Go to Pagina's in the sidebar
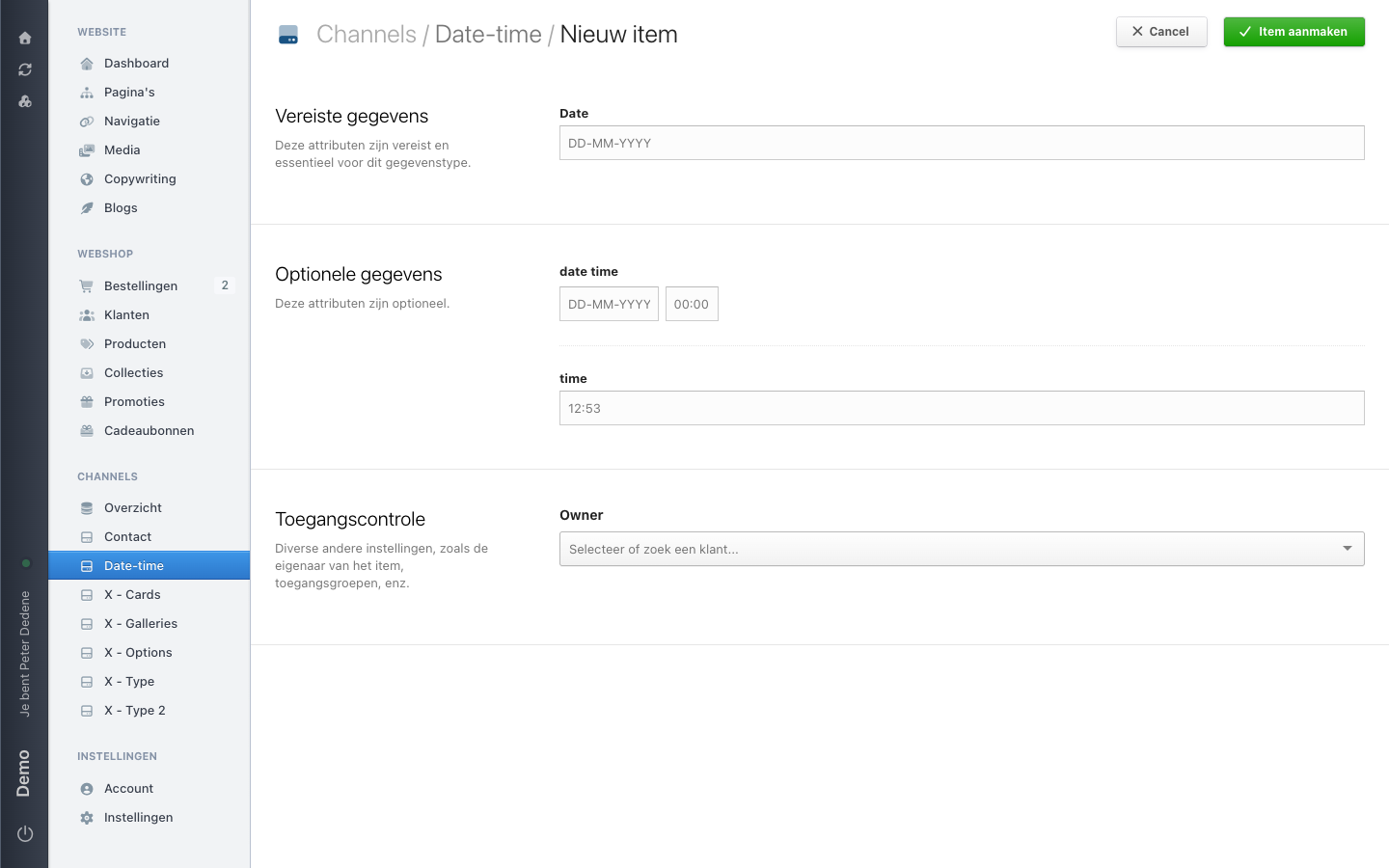 tap(129, 93)
